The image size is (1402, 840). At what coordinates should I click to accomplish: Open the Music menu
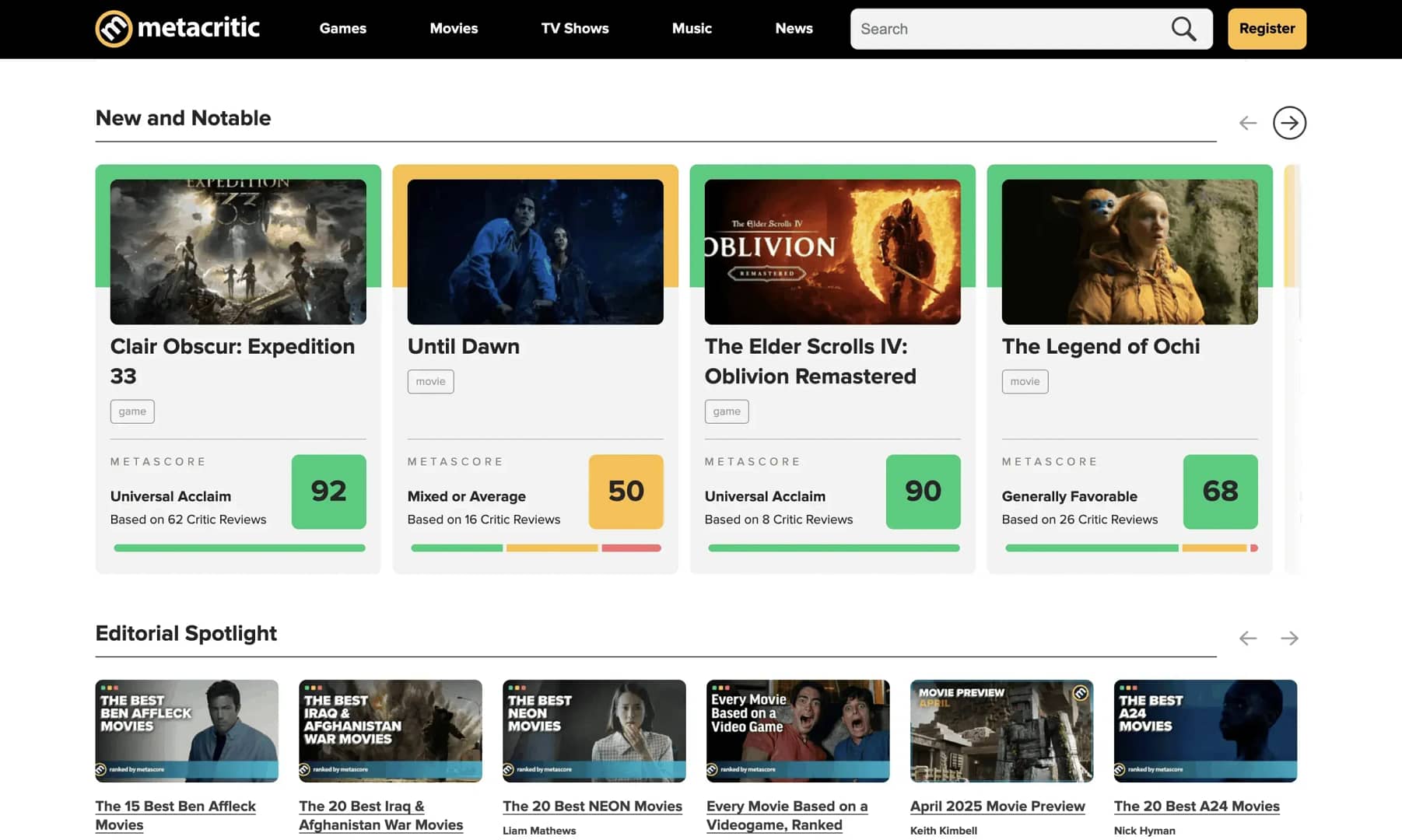coord(692,29)
